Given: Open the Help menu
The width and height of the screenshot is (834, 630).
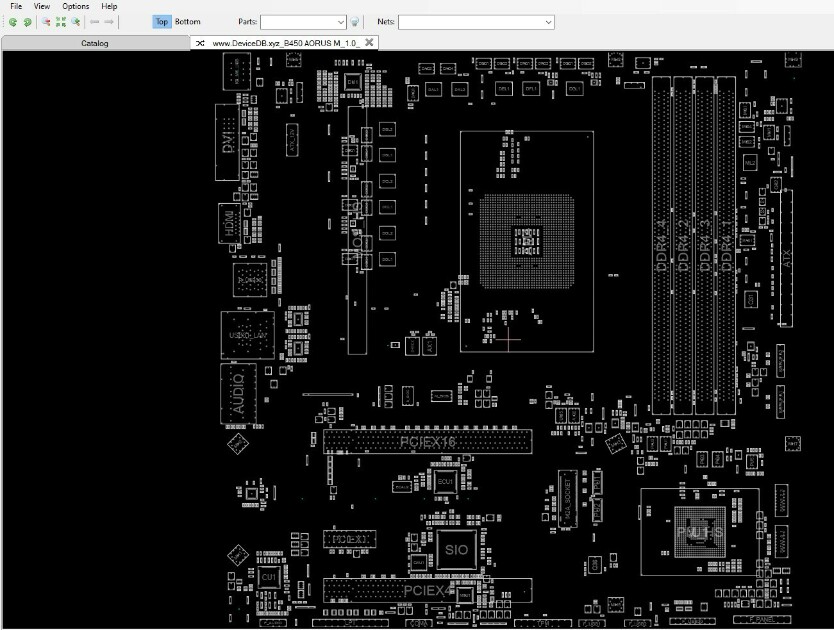Looking at the screenshot, I should click(109, 6).
